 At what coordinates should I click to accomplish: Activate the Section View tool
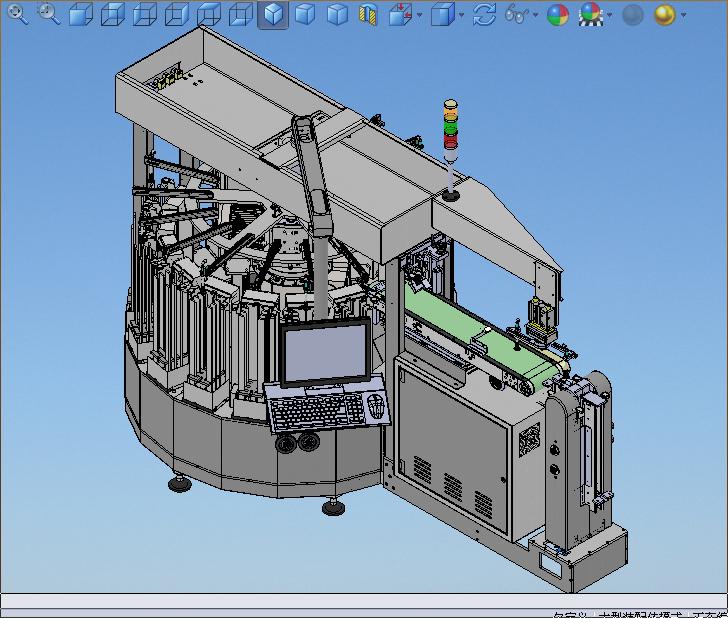[x=368, y=14]
